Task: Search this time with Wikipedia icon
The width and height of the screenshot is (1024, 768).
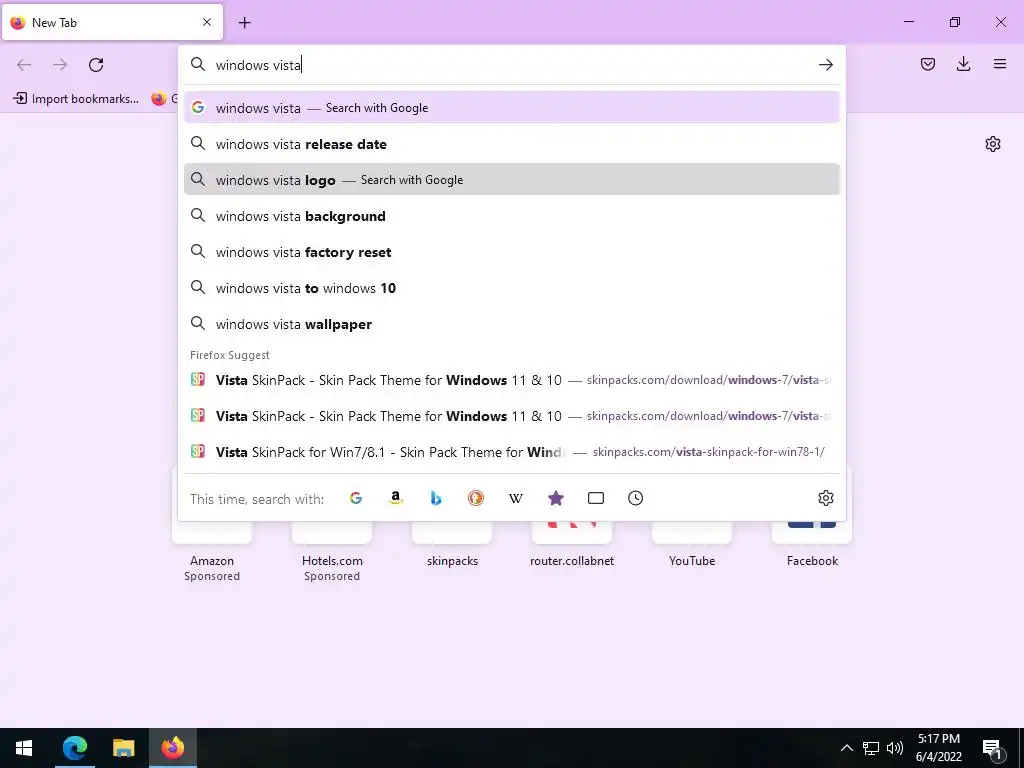Action: pyautogui.click(x=516, y=498)
